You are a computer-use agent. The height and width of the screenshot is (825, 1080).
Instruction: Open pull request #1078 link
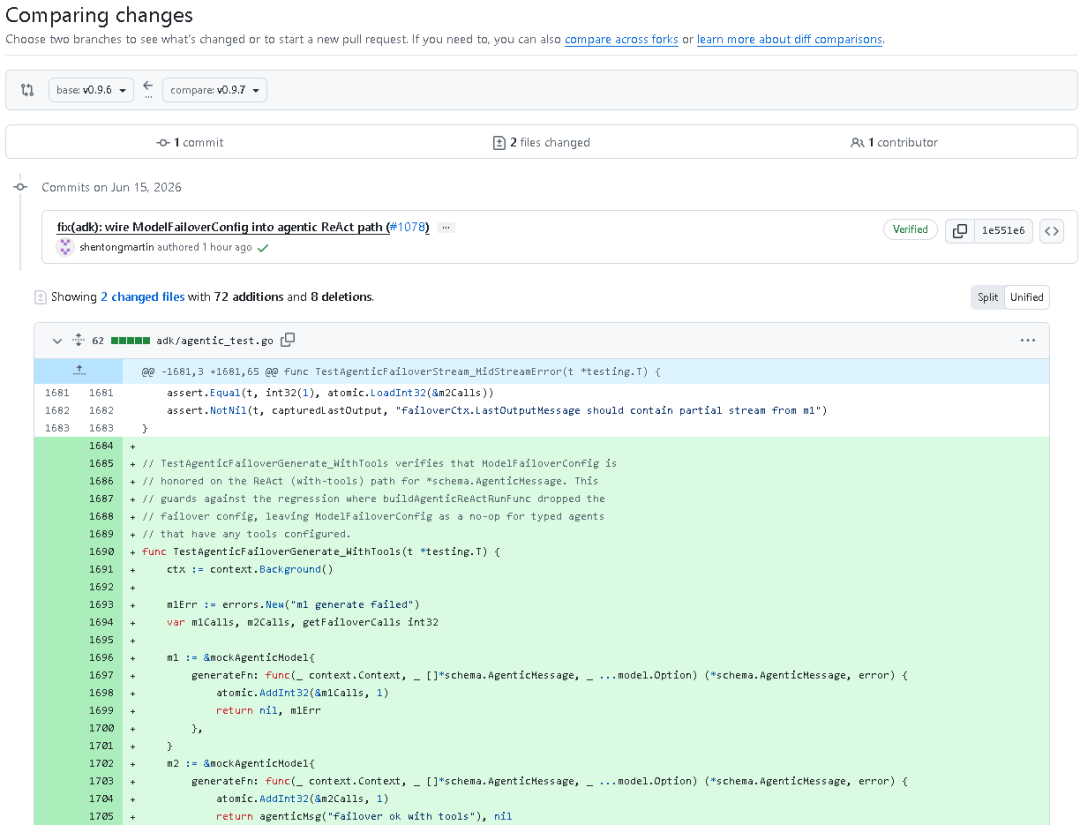point(407,227)
